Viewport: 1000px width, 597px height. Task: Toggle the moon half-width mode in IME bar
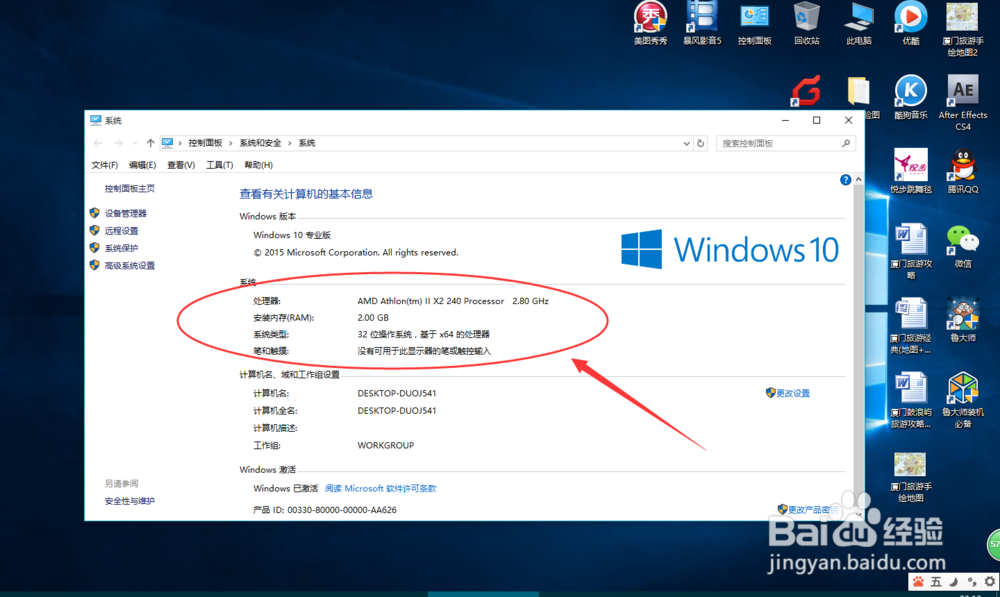953,582
